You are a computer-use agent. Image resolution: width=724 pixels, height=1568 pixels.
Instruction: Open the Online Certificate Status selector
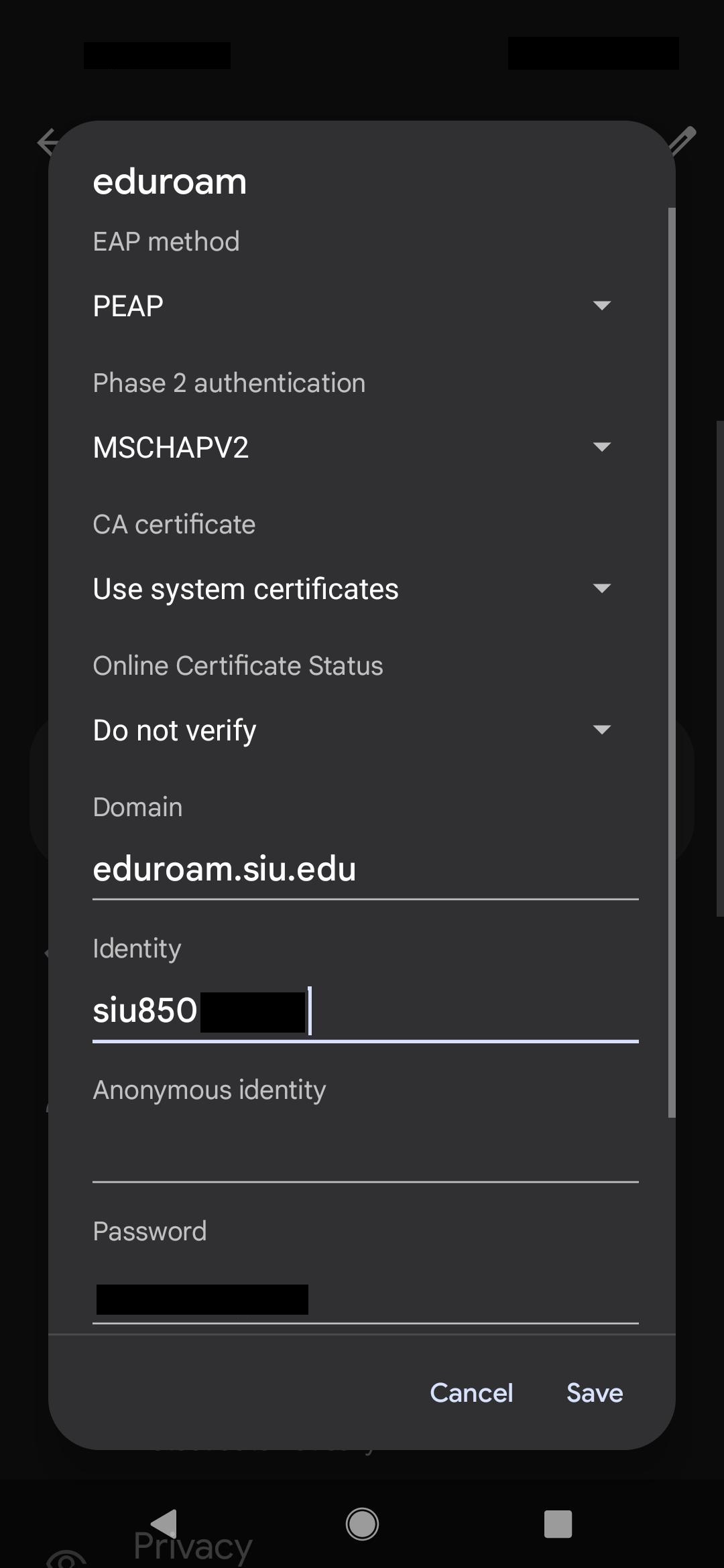click(x=362, y=730)
